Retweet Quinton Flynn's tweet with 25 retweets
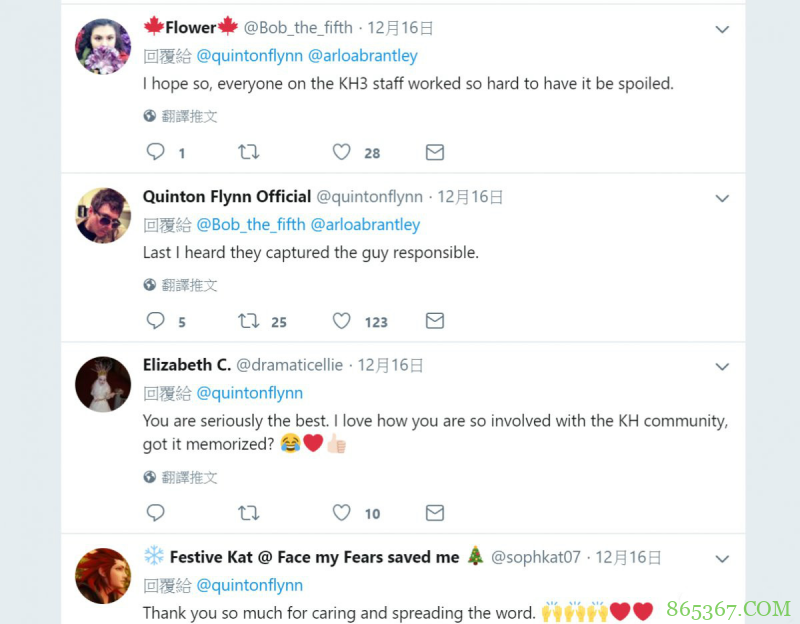The image size is (800, 624). coord(248,321)
